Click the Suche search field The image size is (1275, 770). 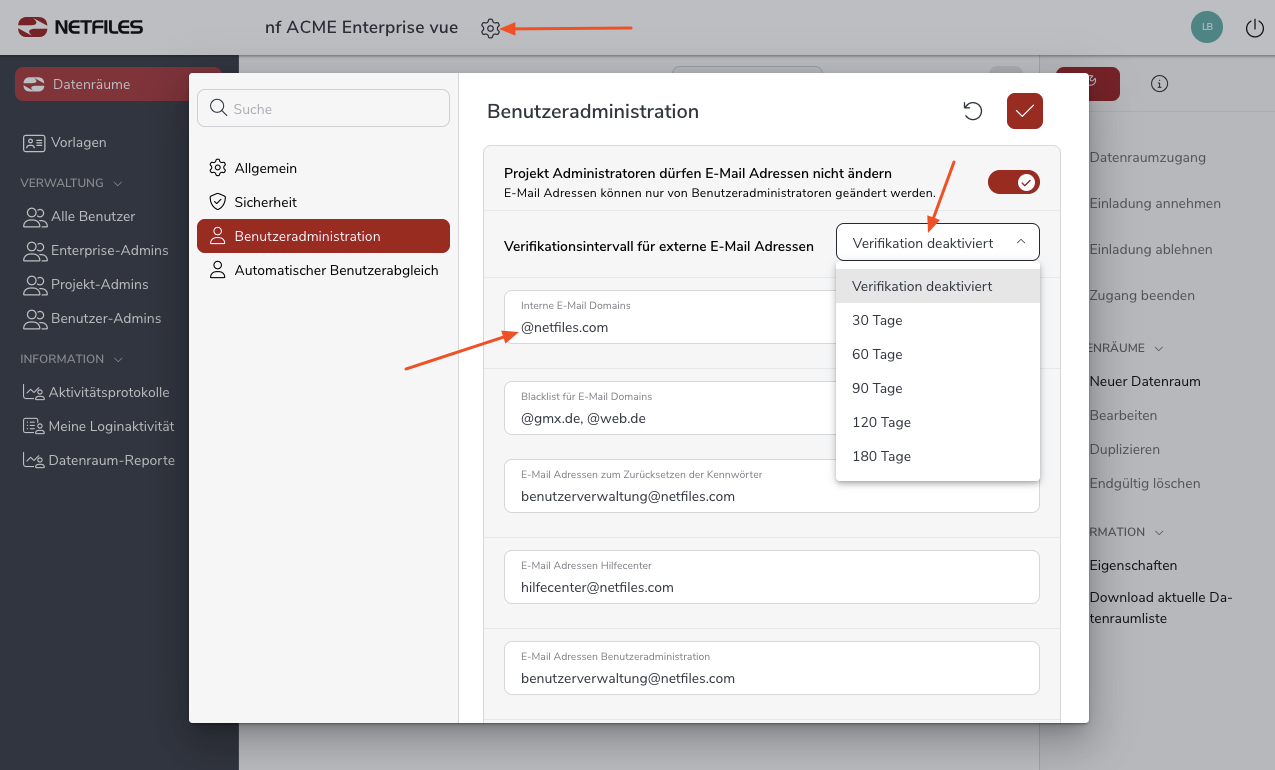[323, 109]
